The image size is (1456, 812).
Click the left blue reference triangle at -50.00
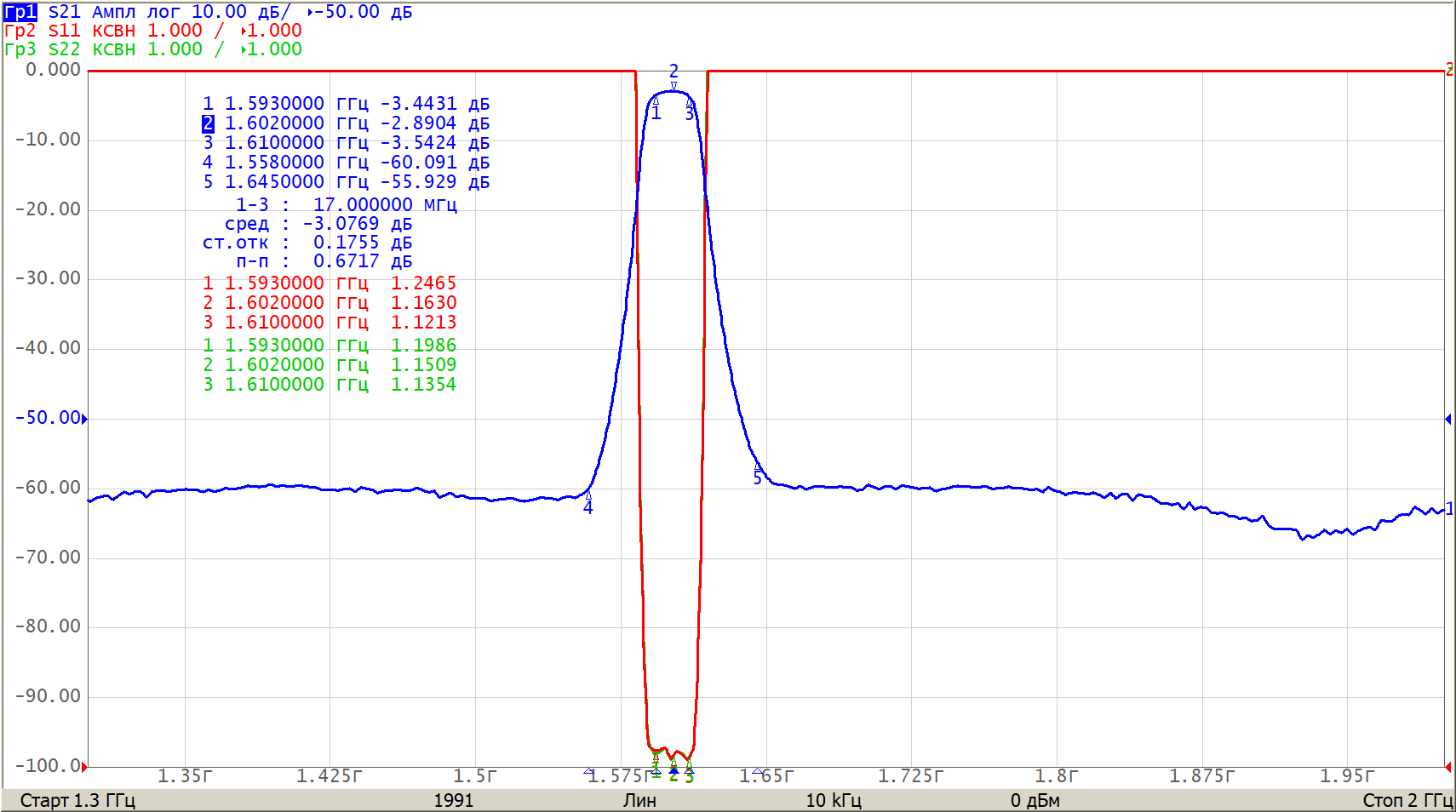tap(84, 418)
